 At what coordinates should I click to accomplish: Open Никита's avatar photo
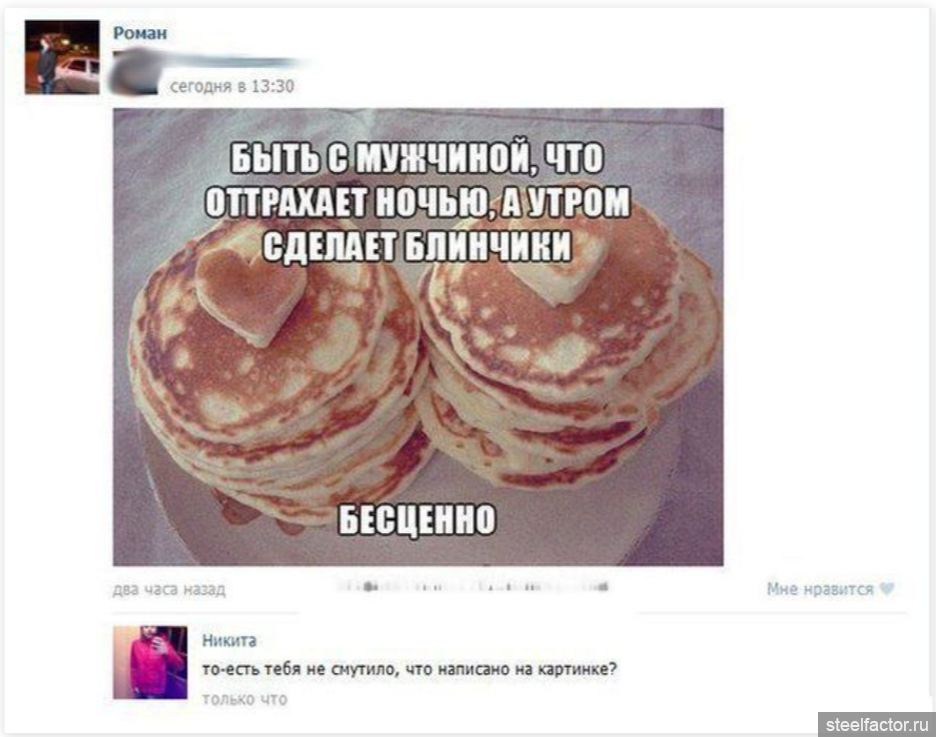pyautogui.click(x=150, y=662)
